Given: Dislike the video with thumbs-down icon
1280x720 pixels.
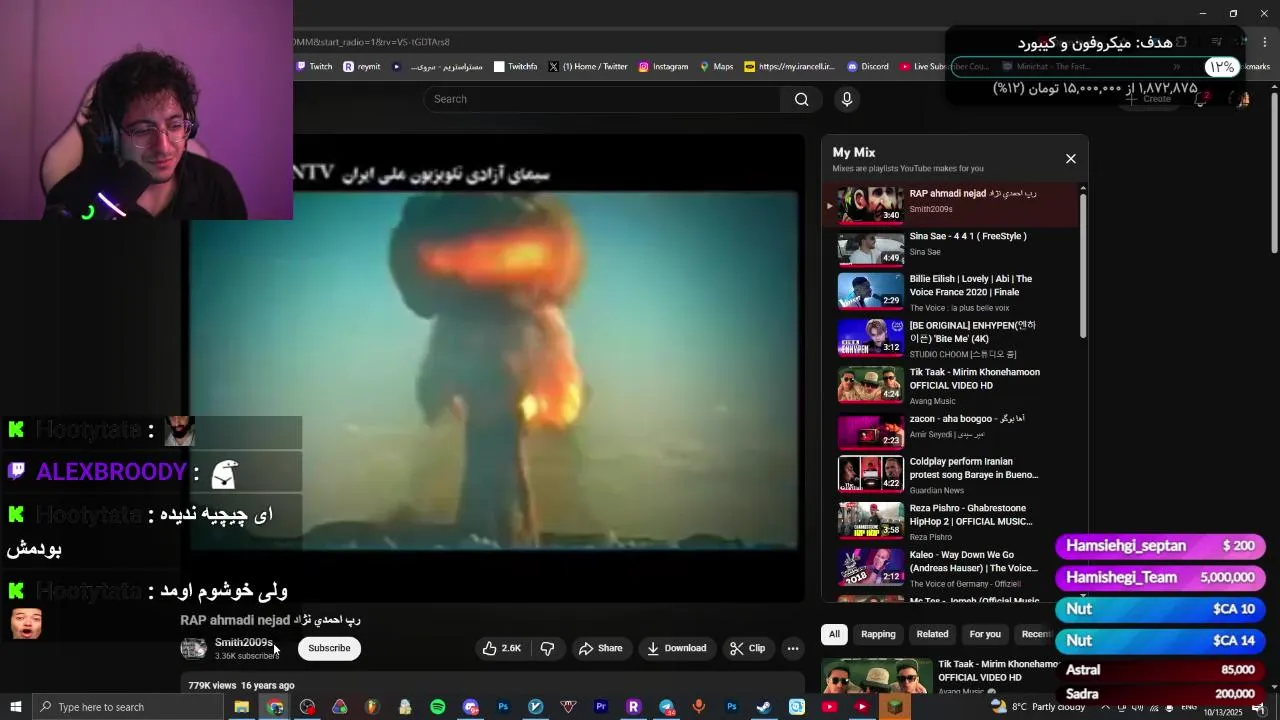Looking at the screenshot, I should 547,648.
